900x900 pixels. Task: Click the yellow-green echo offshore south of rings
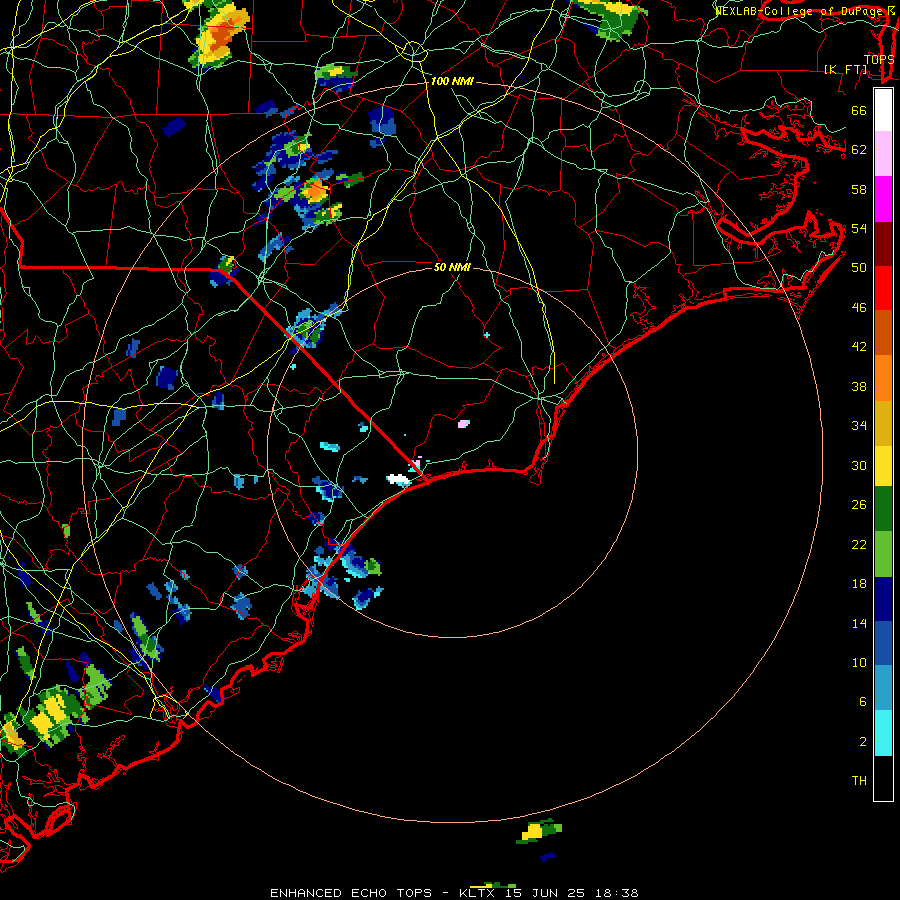point(539,831)
